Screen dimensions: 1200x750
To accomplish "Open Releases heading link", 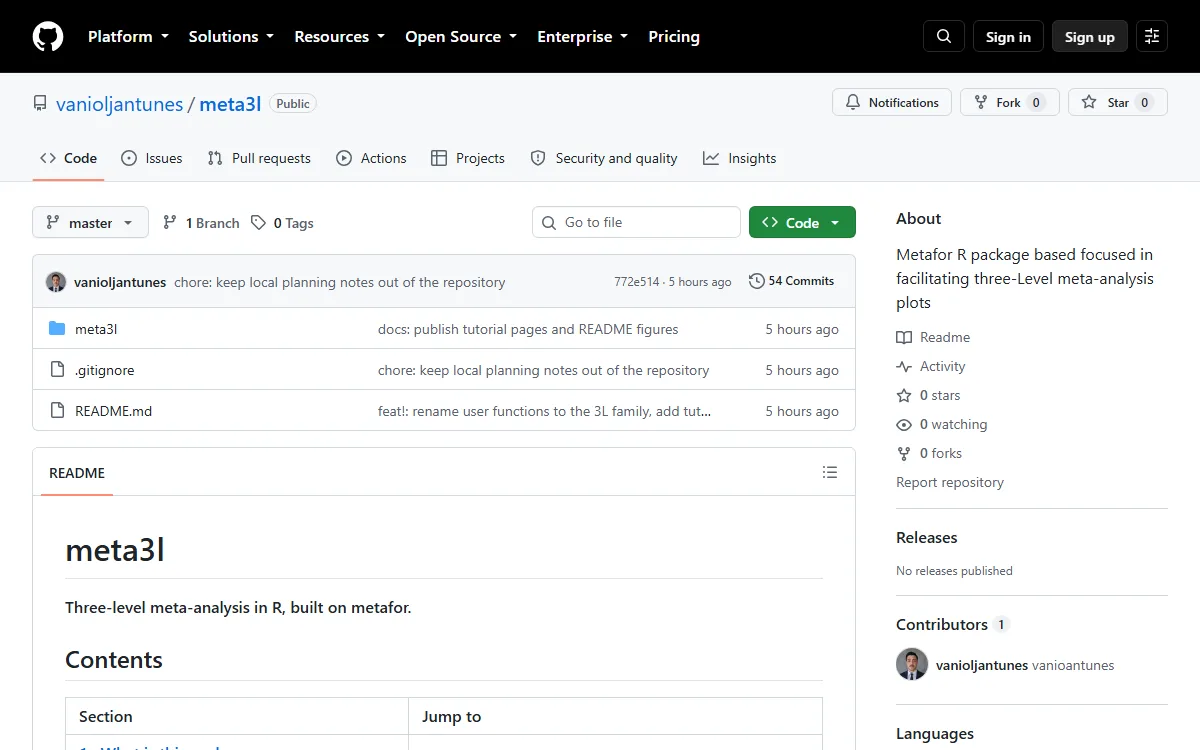I will click(x=926, y=537).
